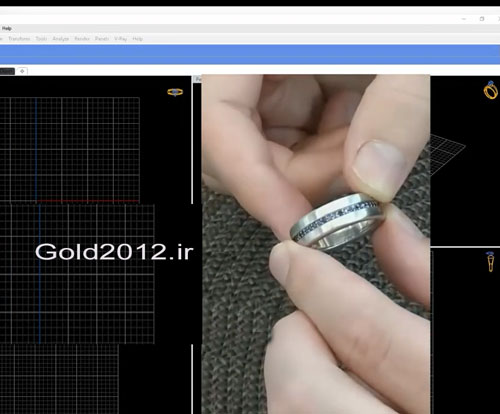Click the blue toolbar band
Screen dimensions: 500x414
250,54
